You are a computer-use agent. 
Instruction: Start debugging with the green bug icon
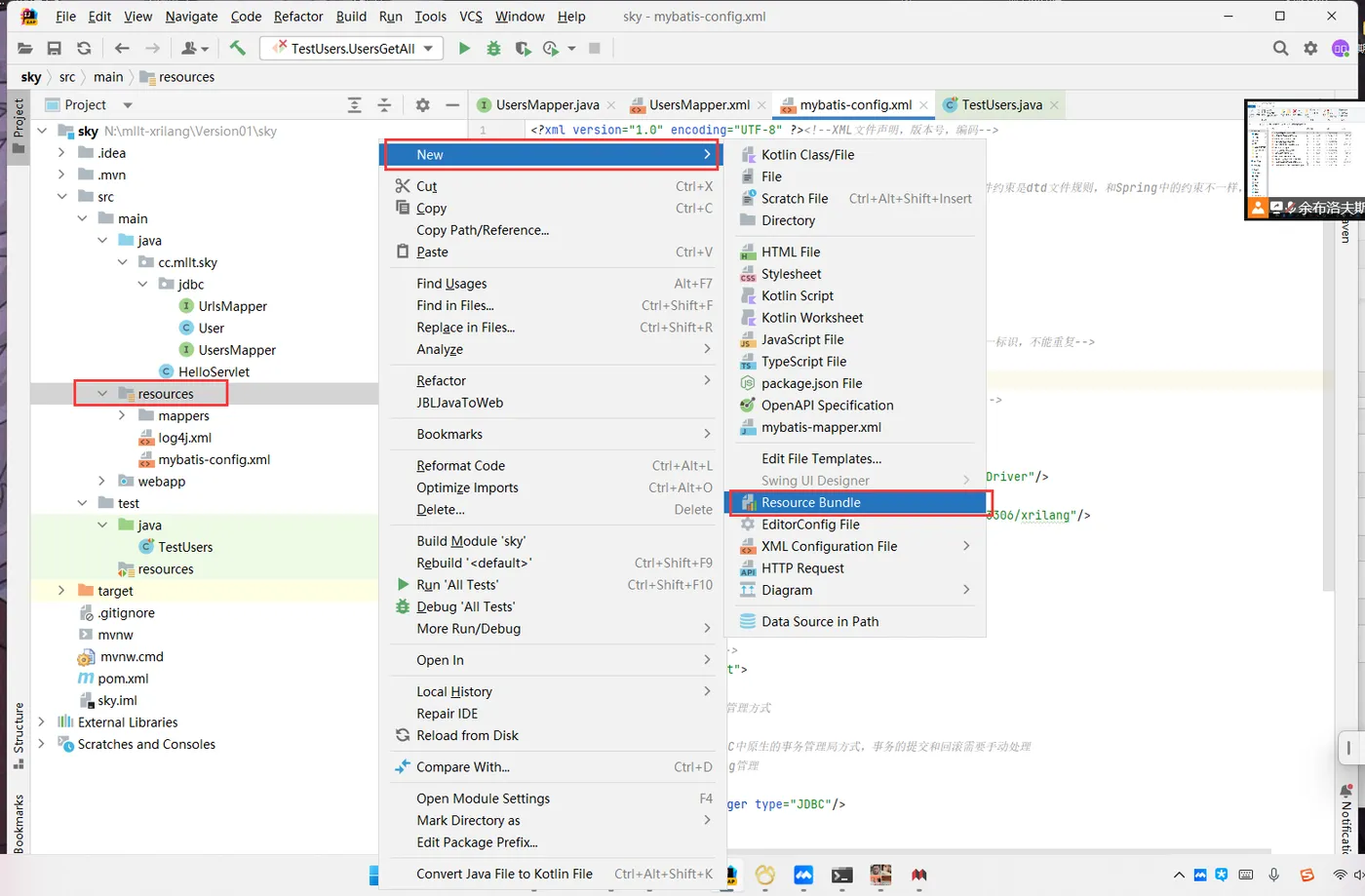point(493,48)
